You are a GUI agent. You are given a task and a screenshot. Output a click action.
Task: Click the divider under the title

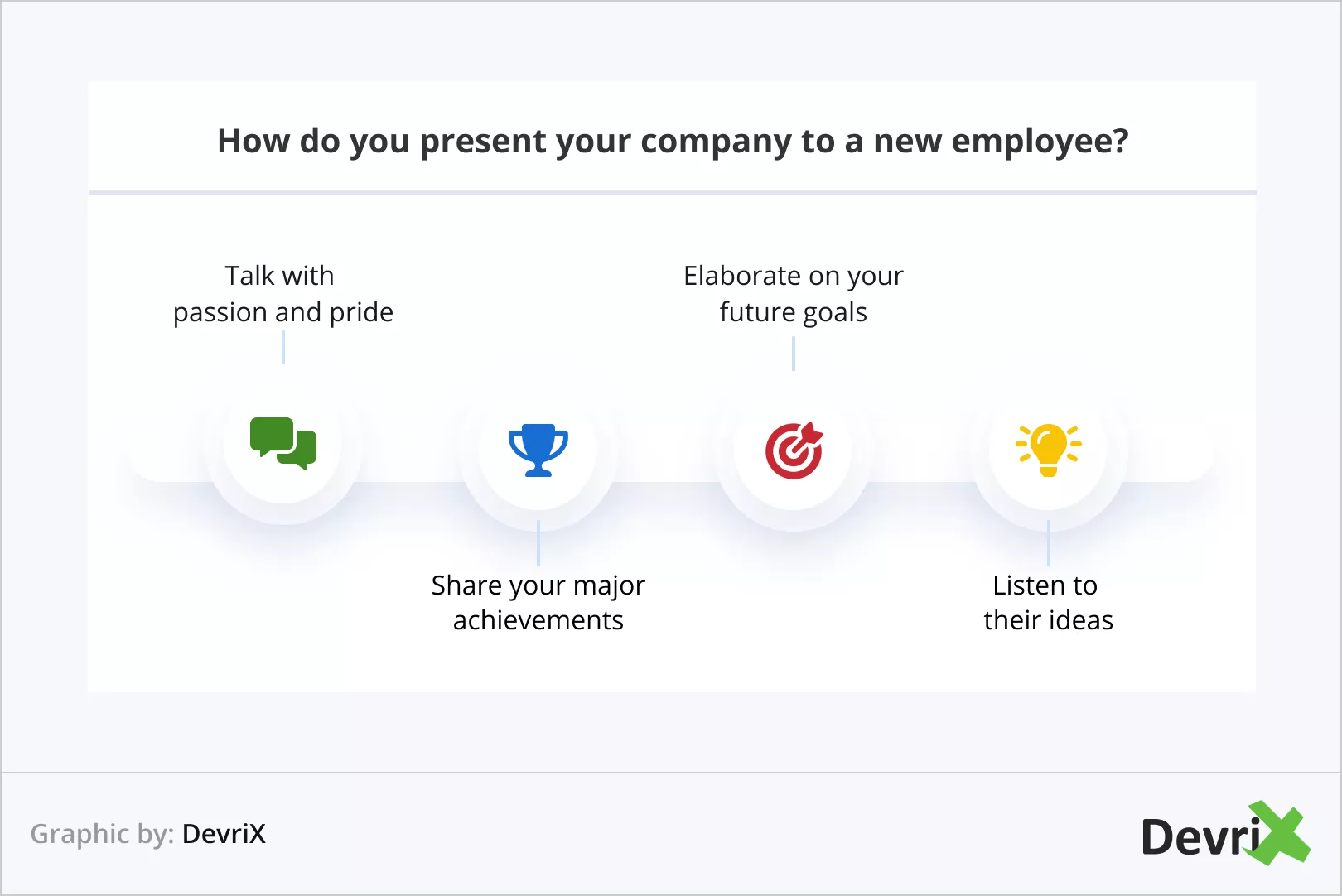pos(673,193)
